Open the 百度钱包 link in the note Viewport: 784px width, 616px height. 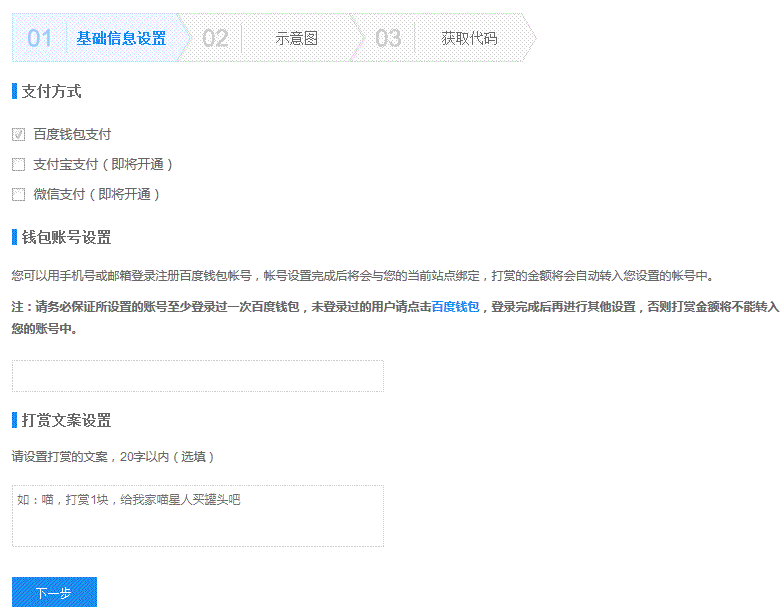tap(455, 306)
